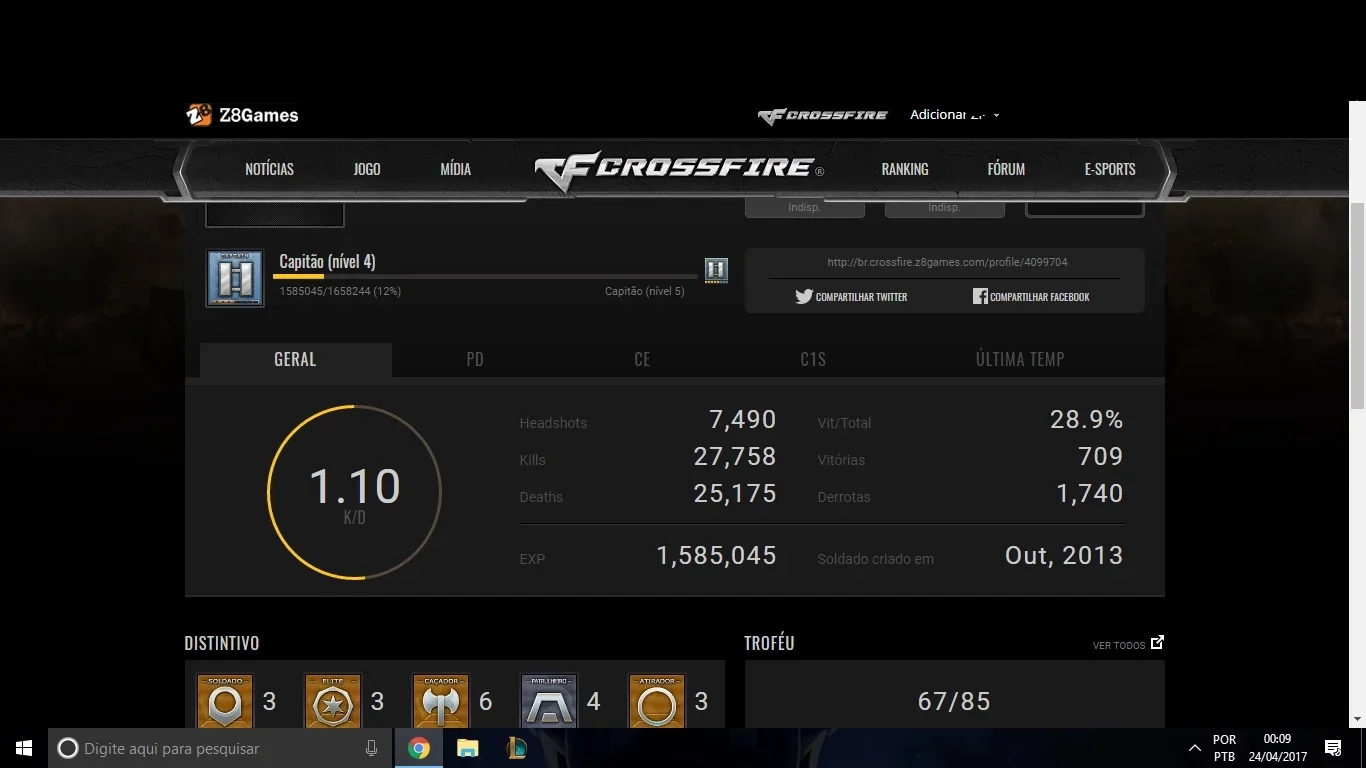The height and width of the screenshot is (768, 1366).
Task: Select the Elite star badge icon
Action: (x=333, y=700)
